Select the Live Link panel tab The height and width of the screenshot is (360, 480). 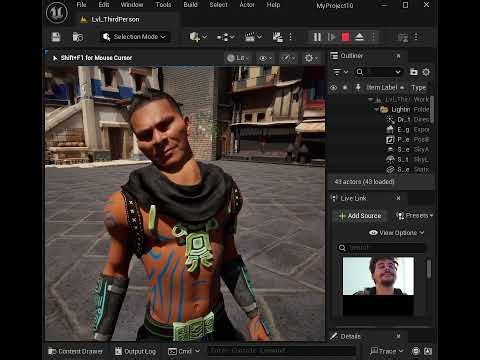(349, 198)
